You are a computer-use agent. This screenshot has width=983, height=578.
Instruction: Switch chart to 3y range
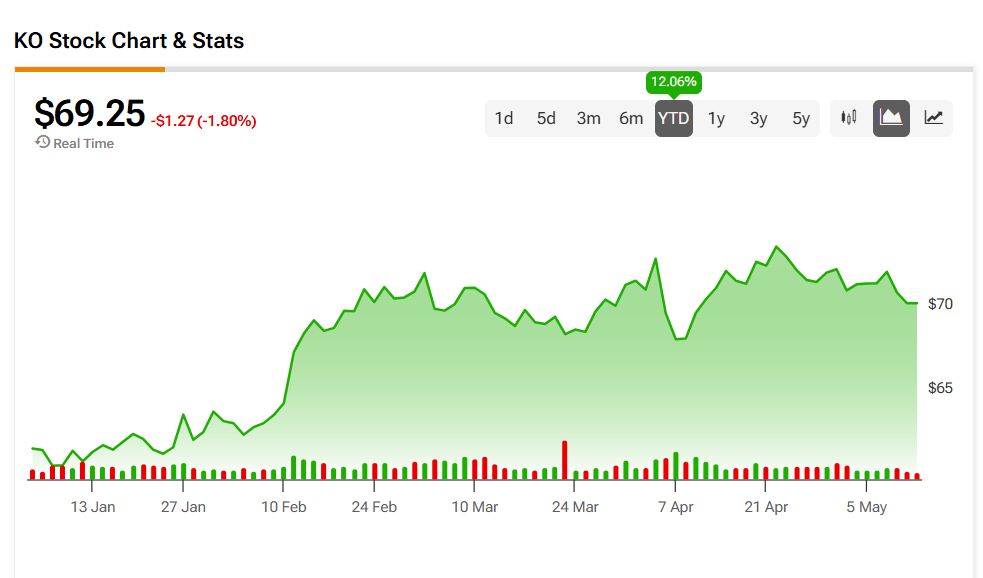click(x=759, y=118)
